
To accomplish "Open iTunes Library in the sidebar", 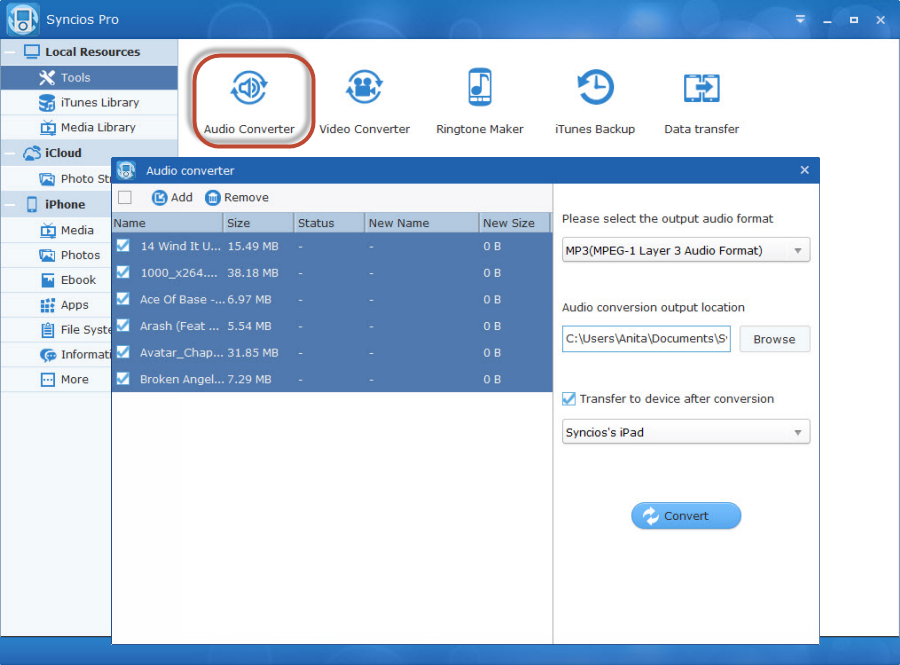I will (89, 102).
